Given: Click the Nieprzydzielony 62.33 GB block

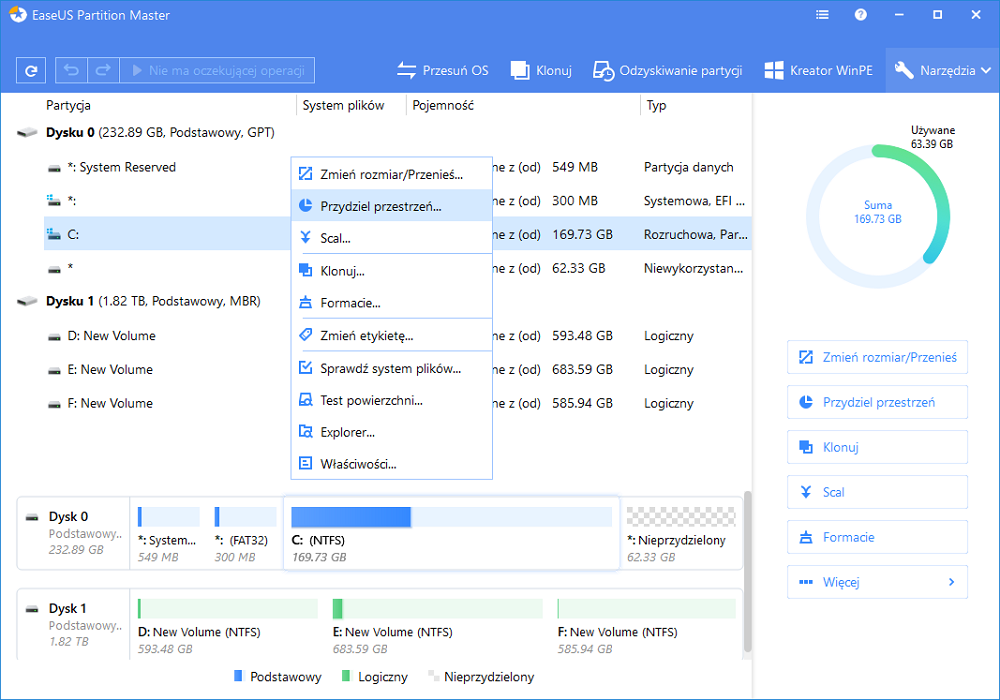Looking at the screenshot, I should 681,533.
